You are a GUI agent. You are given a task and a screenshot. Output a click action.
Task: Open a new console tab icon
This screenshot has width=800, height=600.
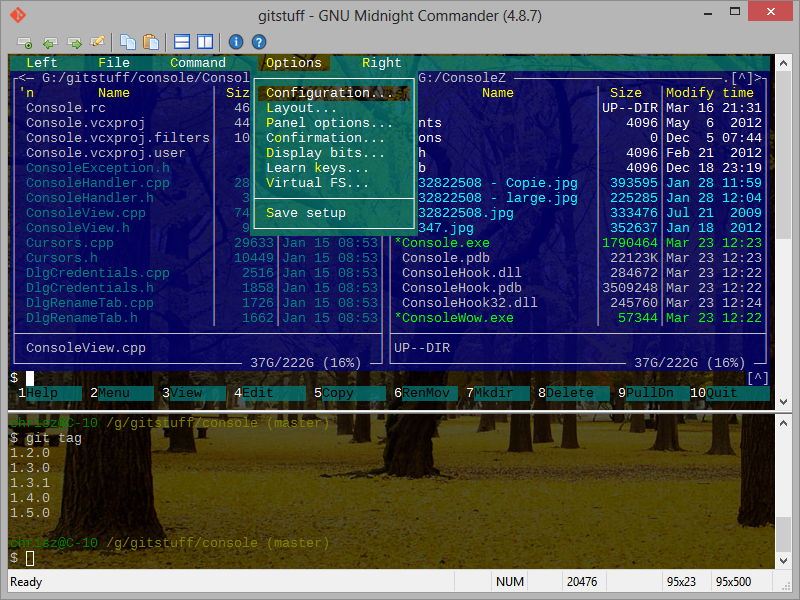tap(26, 42)
